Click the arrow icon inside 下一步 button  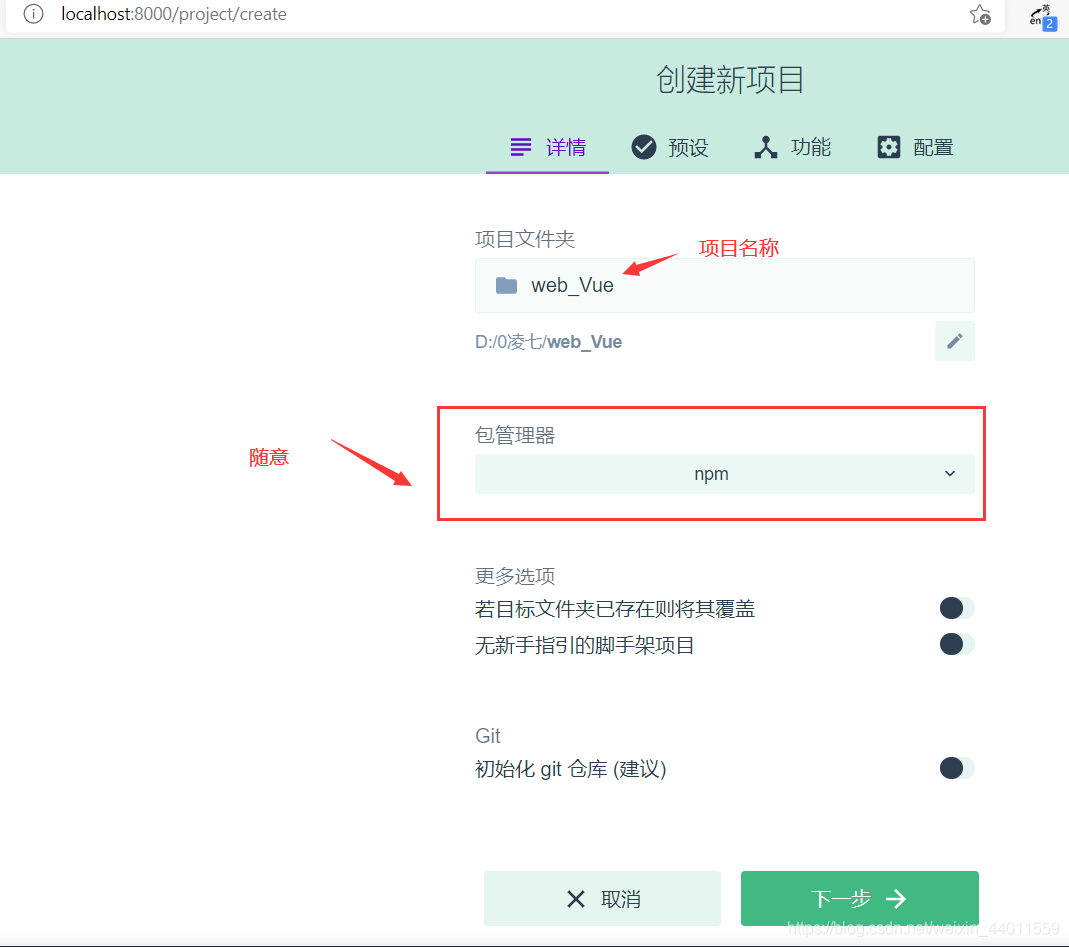click(x=897, y=898)
